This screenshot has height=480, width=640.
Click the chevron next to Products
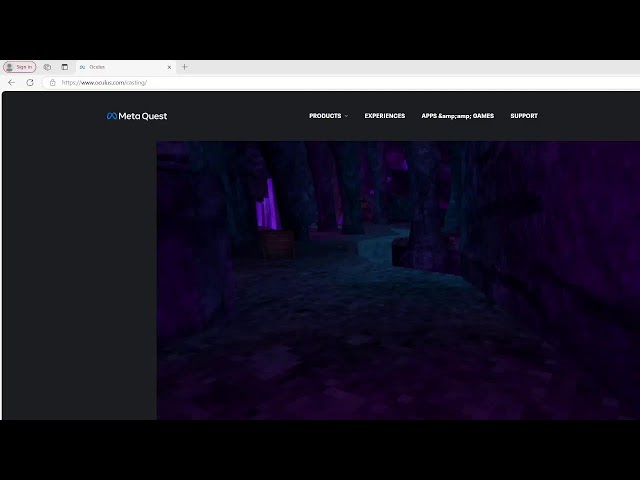click(346, 116)
